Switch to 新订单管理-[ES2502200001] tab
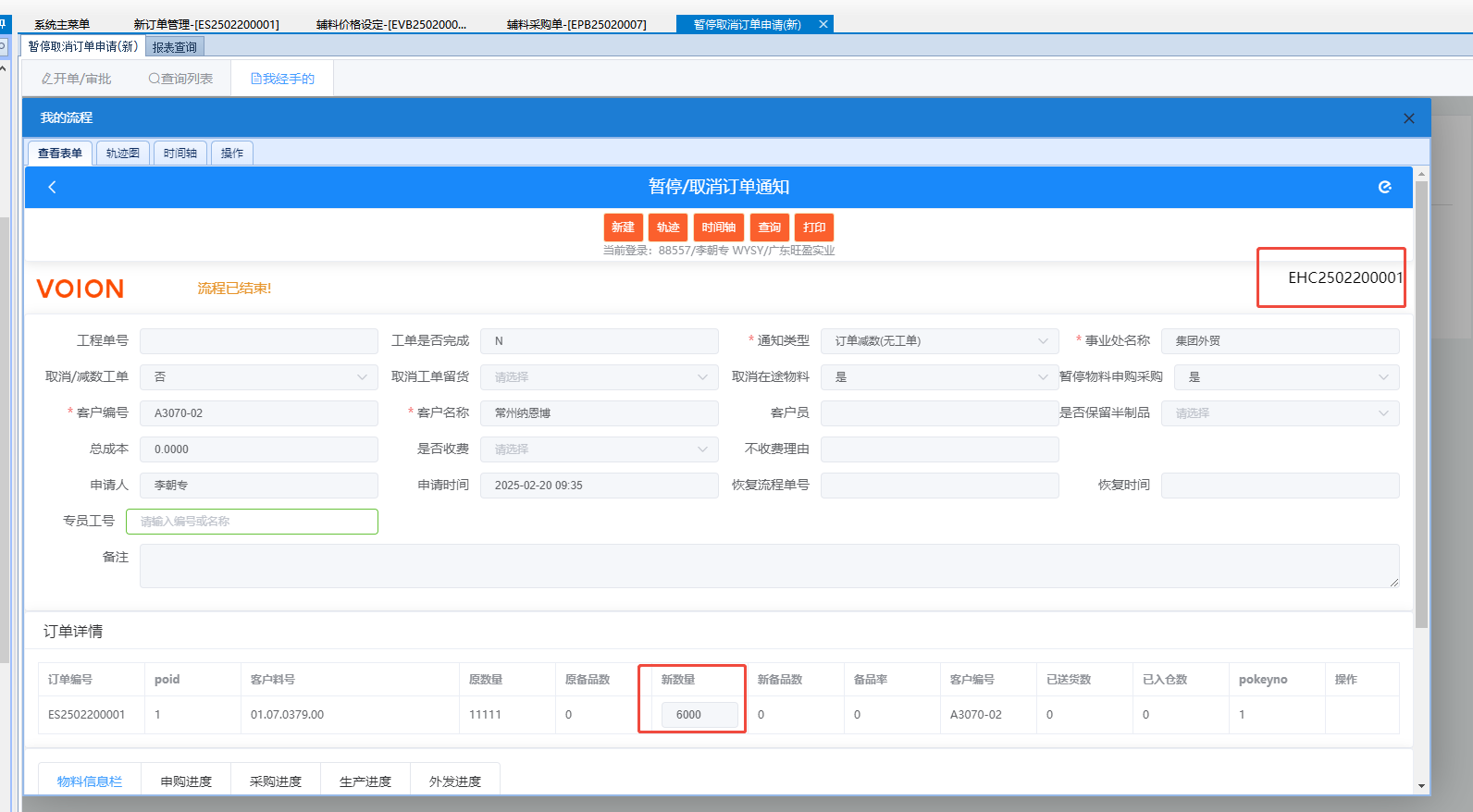The width and height of the screenshot is (1473, 812). (206, 24)
